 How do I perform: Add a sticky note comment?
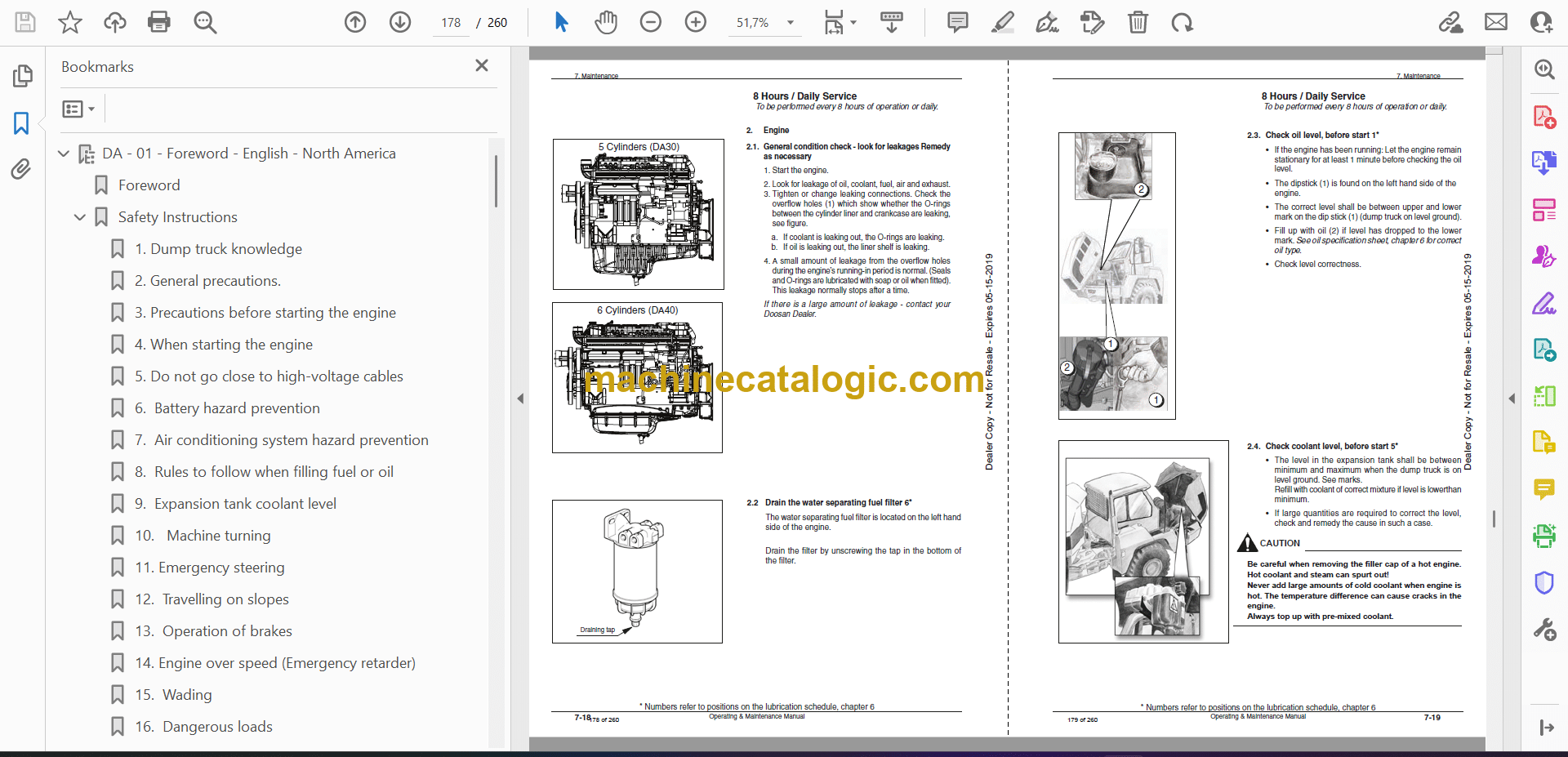pyautogui.click(x=957, y=22)
